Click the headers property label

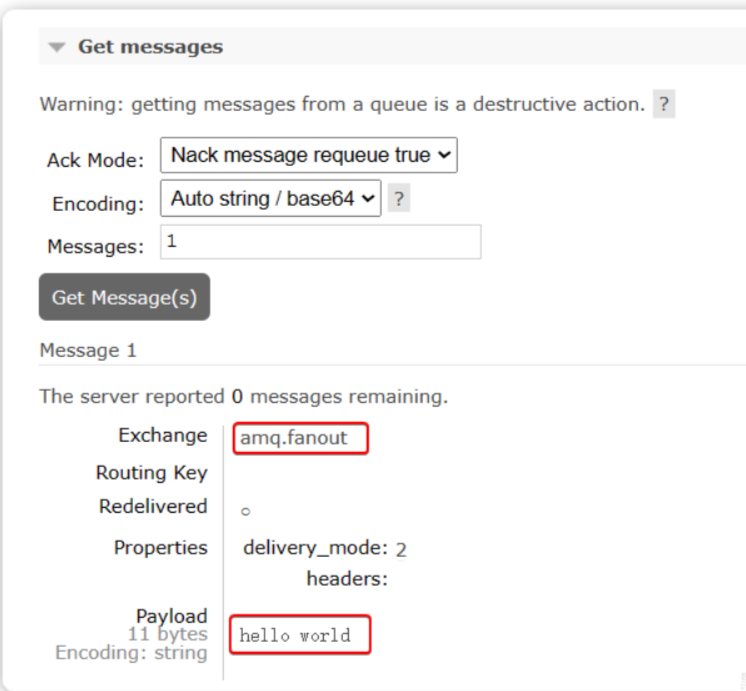(346, 578)
